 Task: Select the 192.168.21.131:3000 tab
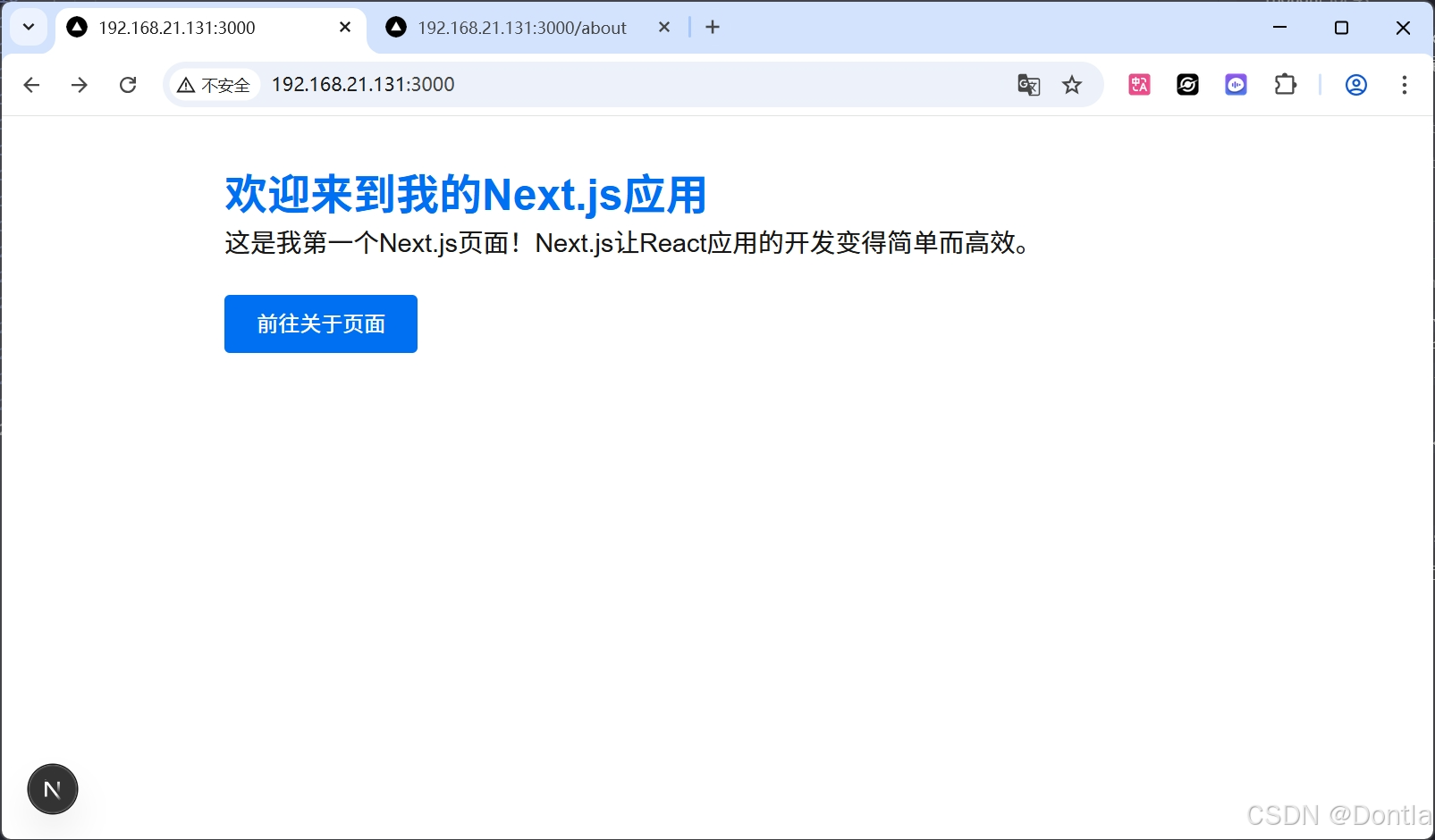point(210,28)
